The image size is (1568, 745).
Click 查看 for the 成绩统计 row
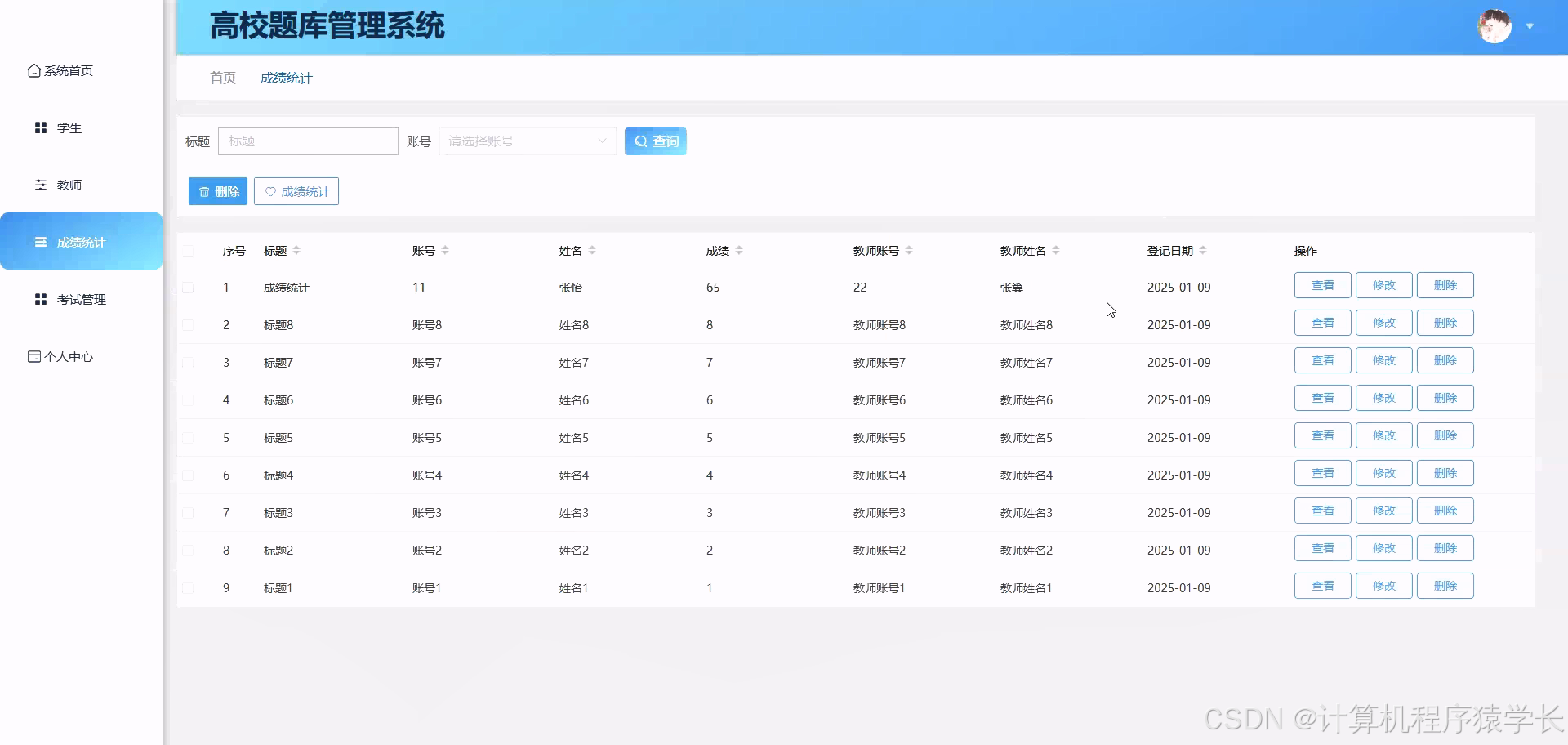tap(1323, 285)
